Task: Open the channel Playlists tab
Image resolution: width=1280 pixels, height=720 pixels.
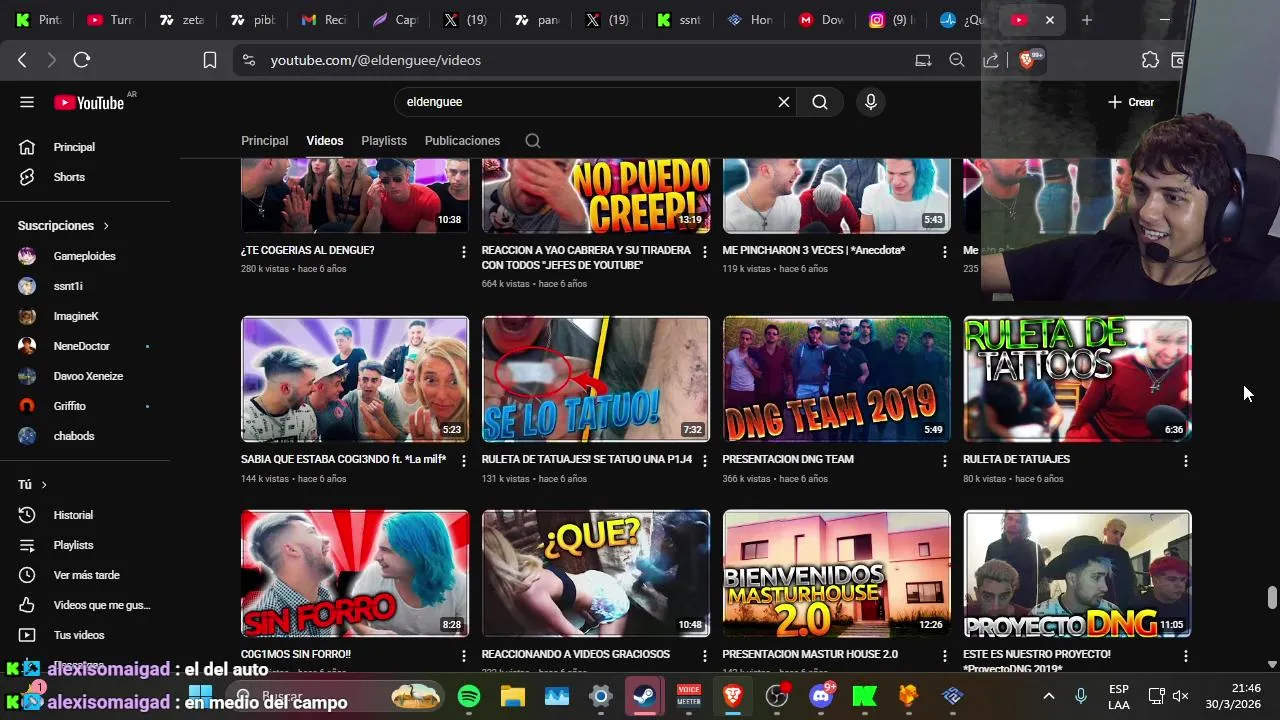Action: click(384, 141)
